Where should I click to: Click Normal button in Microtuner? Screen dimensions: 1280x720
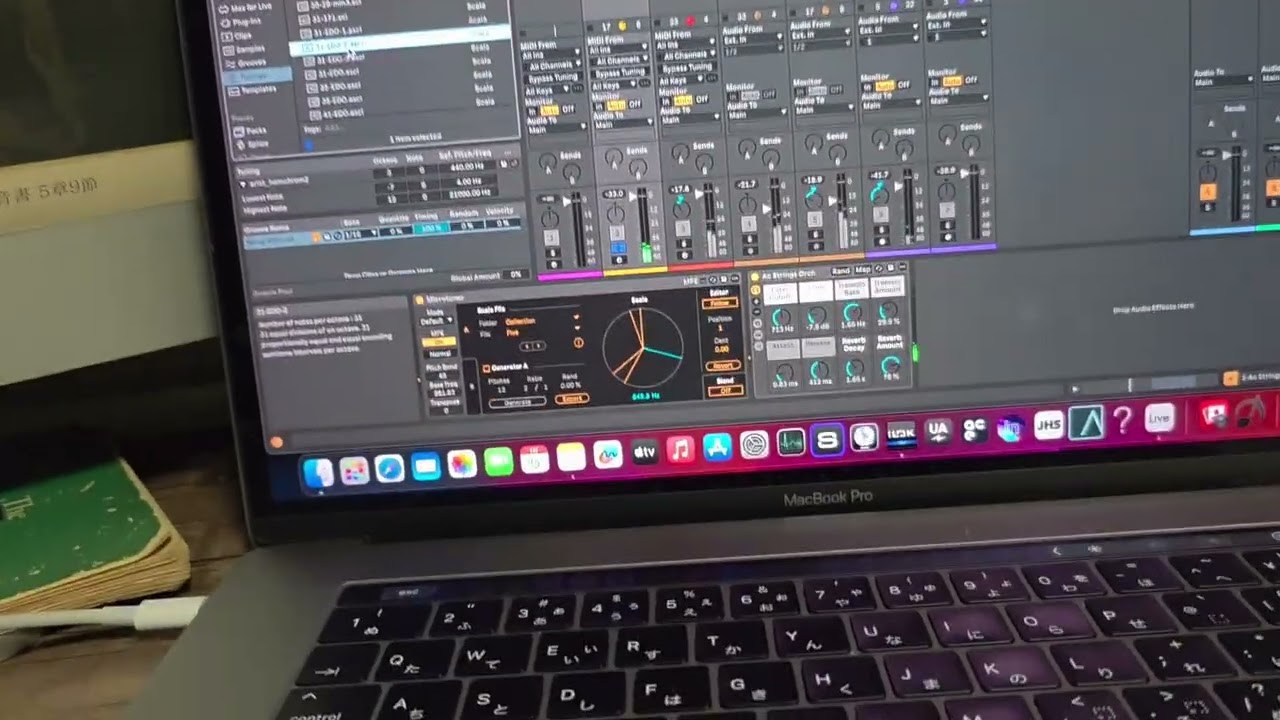(438, 355)
